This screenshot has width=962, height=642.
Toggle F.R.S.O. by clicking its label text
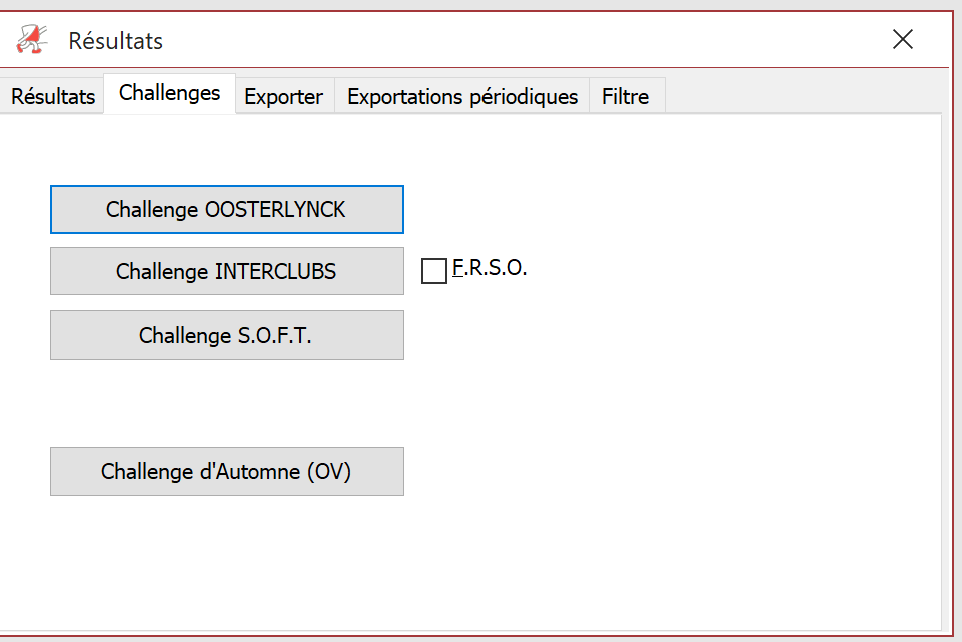(x=489, y=268)
